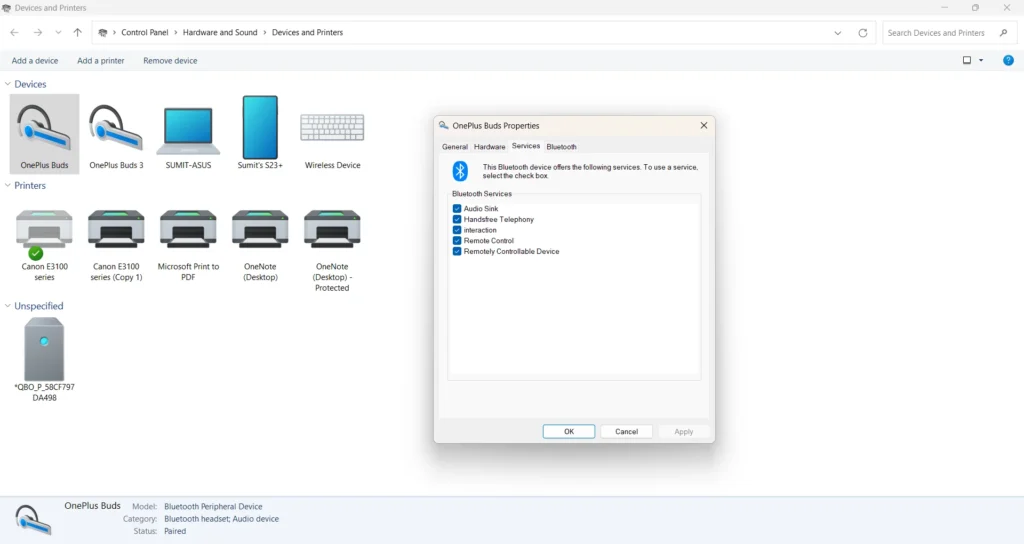
Task: Click Add a printer
Action: 101,61
